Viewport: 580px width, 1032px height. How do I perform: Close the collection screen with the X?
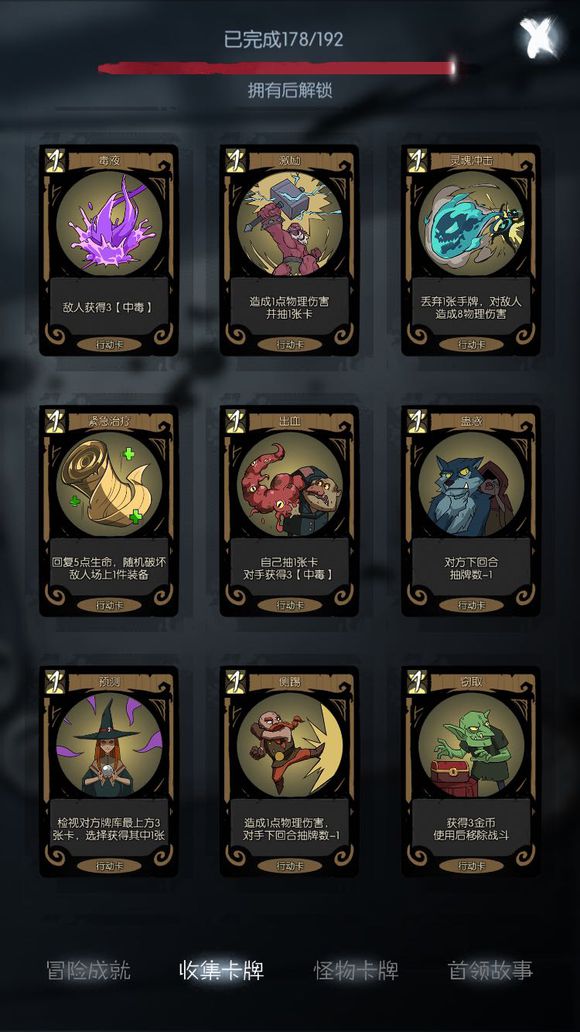pos(538,37)
